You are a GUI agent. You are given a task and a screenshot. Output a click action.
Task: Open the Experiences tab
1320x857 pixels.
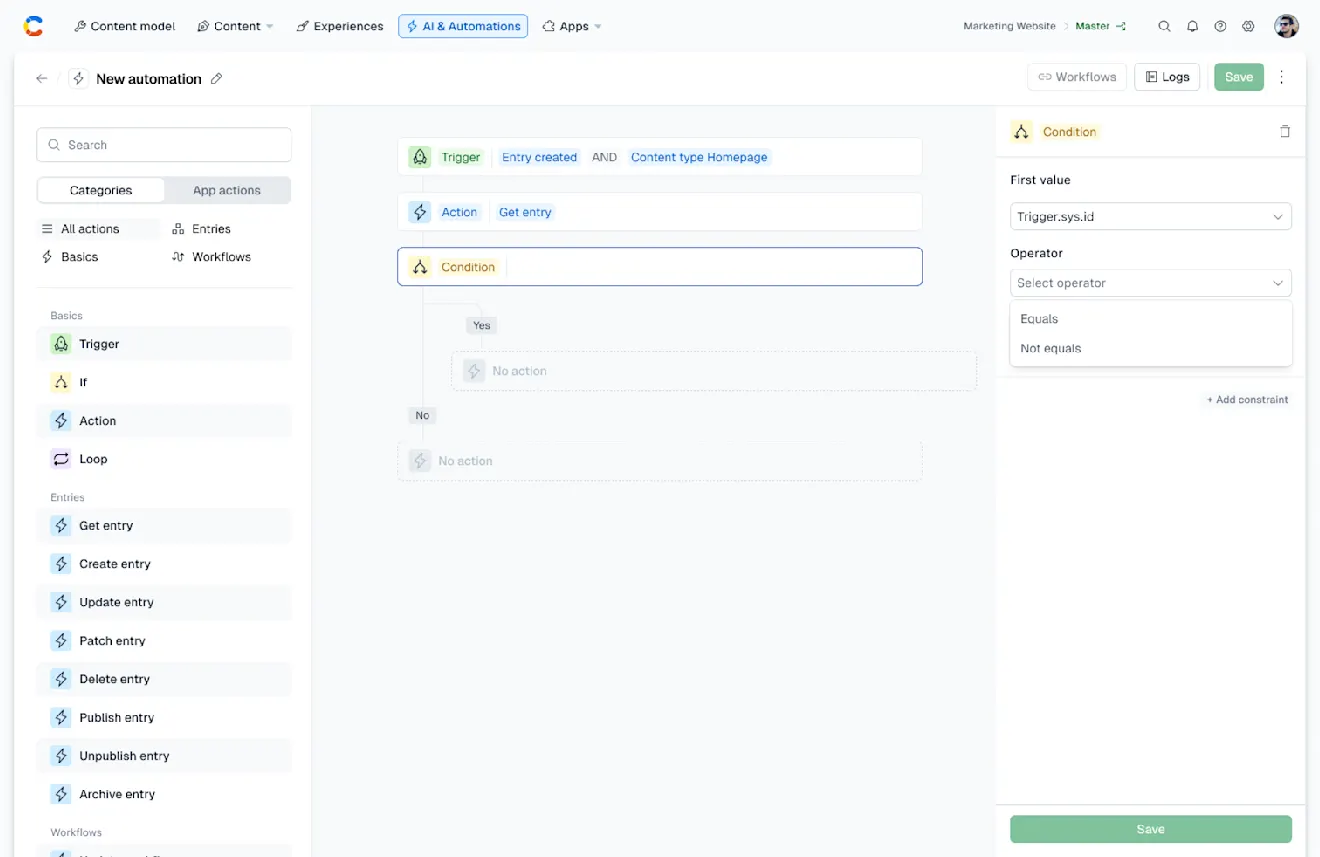(340, 26)
